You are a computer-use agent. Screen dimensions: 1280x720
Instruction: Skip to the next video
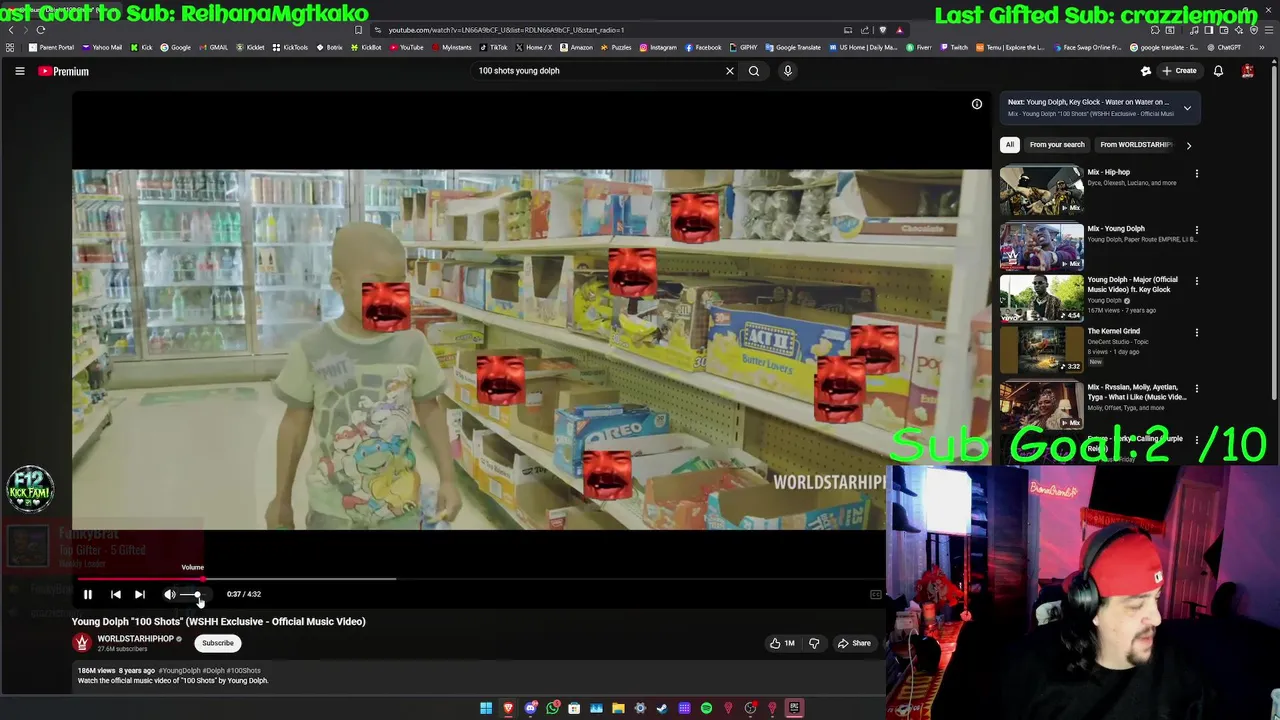[x=140, y=594]
